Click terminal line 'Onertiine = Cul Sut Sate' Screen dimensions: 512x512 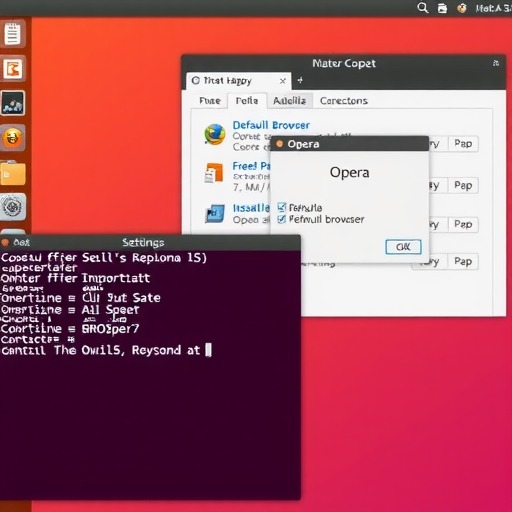[x=81, y=298]
